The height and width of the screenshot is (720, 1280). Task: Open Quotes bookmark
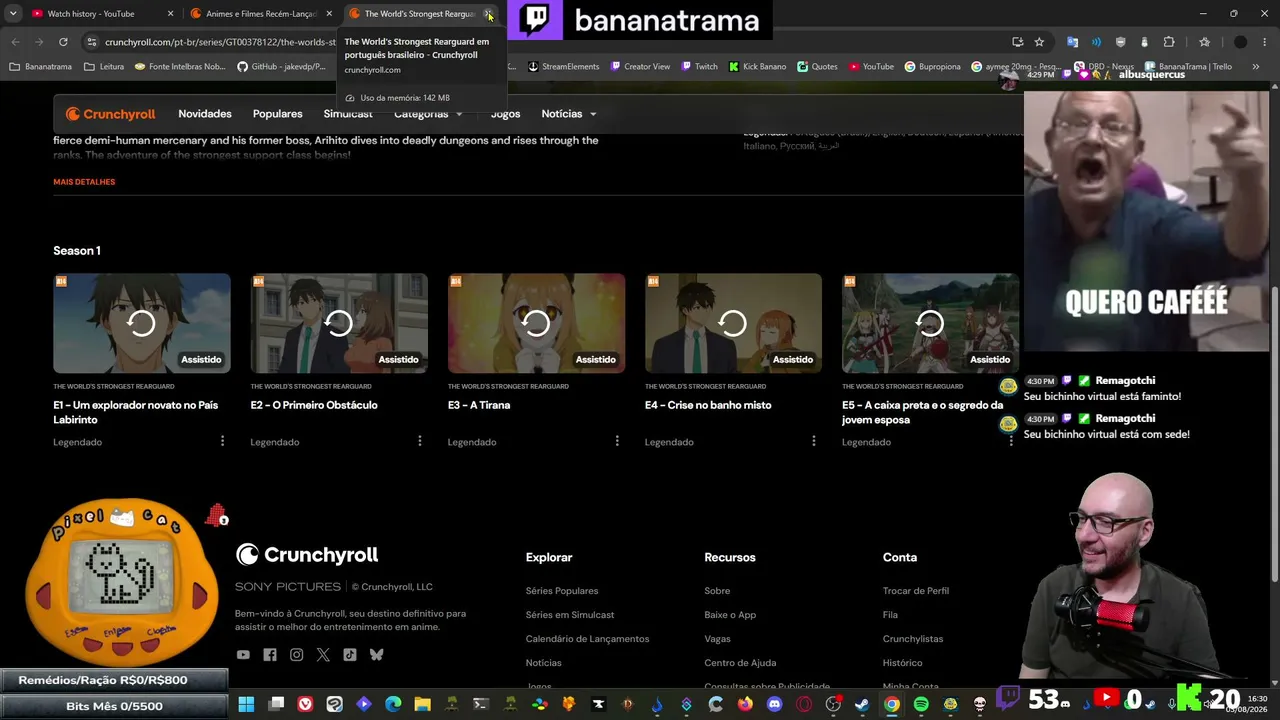(817, 67)
